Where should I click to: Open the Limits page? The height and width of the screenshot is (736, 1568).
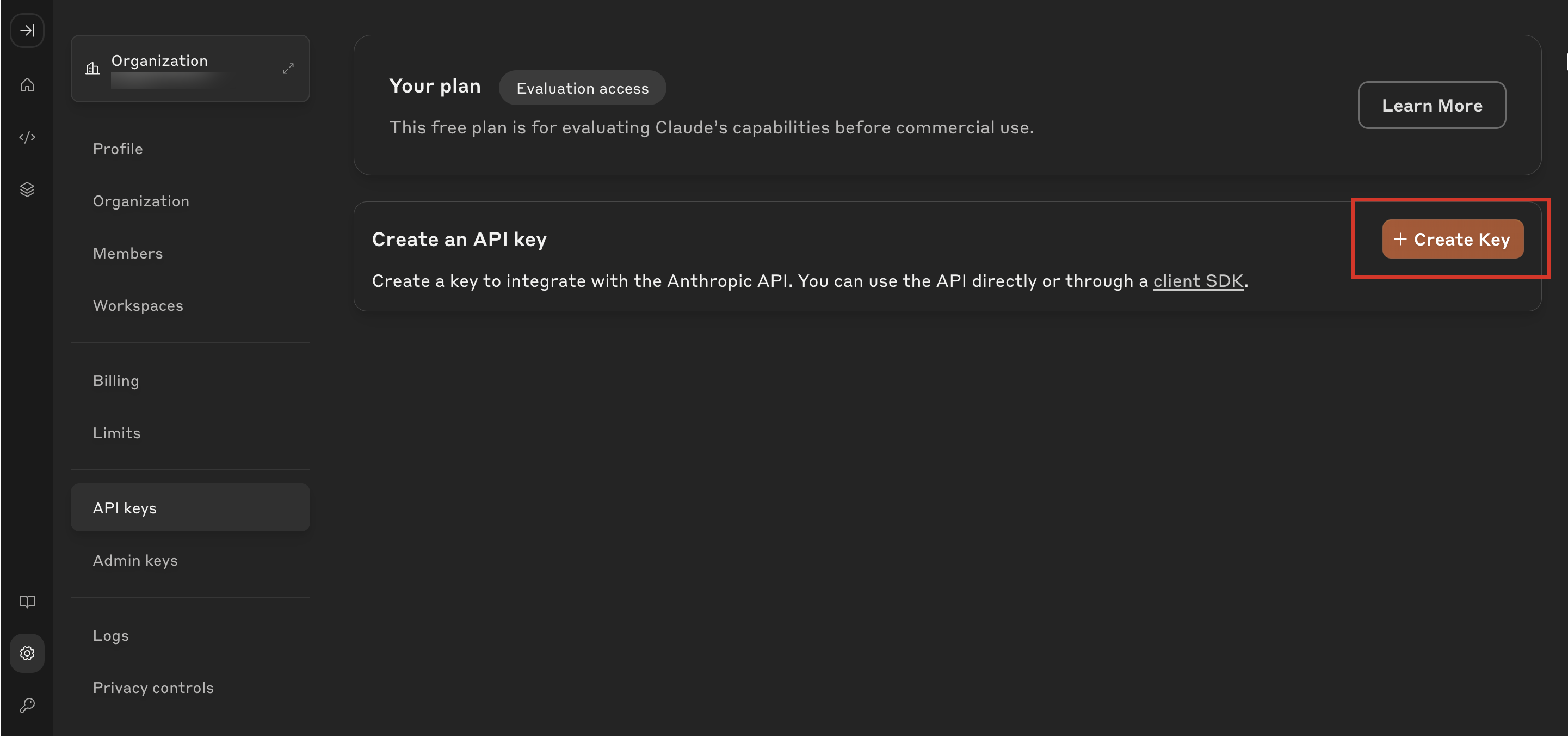pyautogui.click(x=116, y=433)
